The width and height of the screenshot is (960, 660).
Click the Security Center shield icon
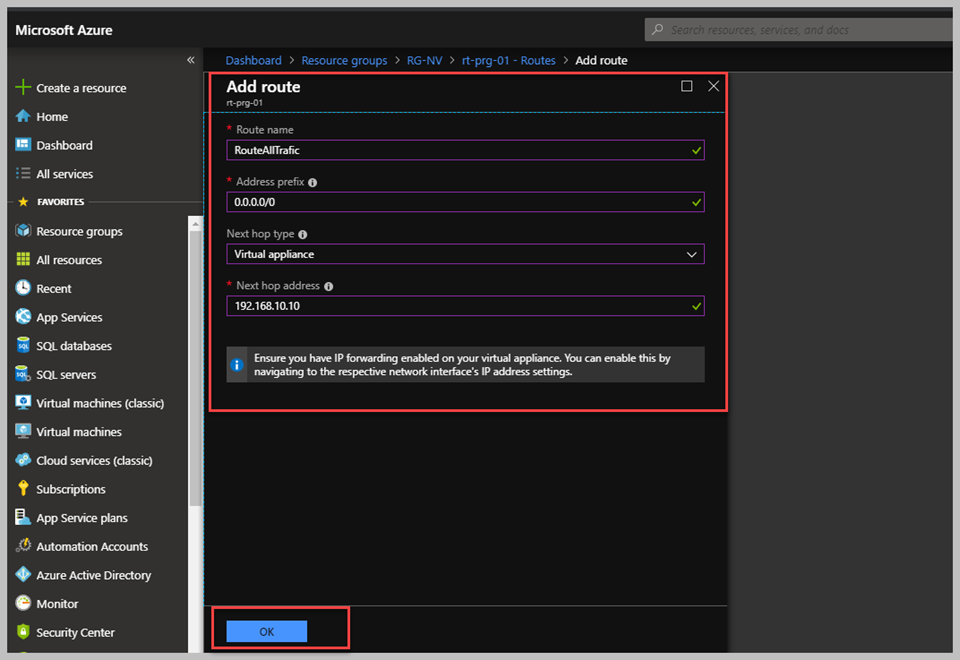(23, 632)
